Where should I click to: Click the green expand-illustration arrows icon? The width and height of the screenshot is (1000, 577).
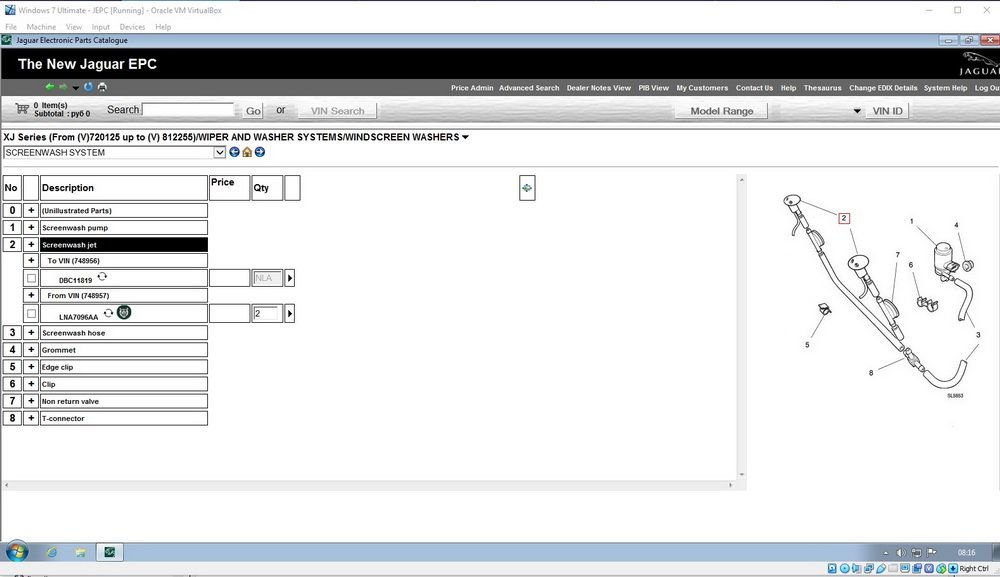(527, 187)
